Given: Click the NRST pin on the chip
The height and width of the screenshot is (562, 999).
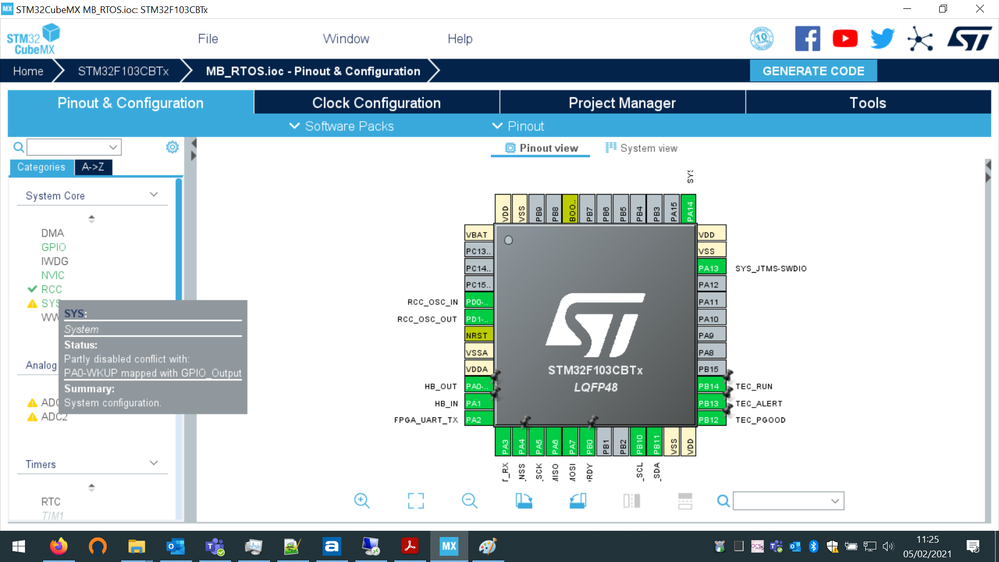Looking at the screenshot, I should click(x=478, y=335).
